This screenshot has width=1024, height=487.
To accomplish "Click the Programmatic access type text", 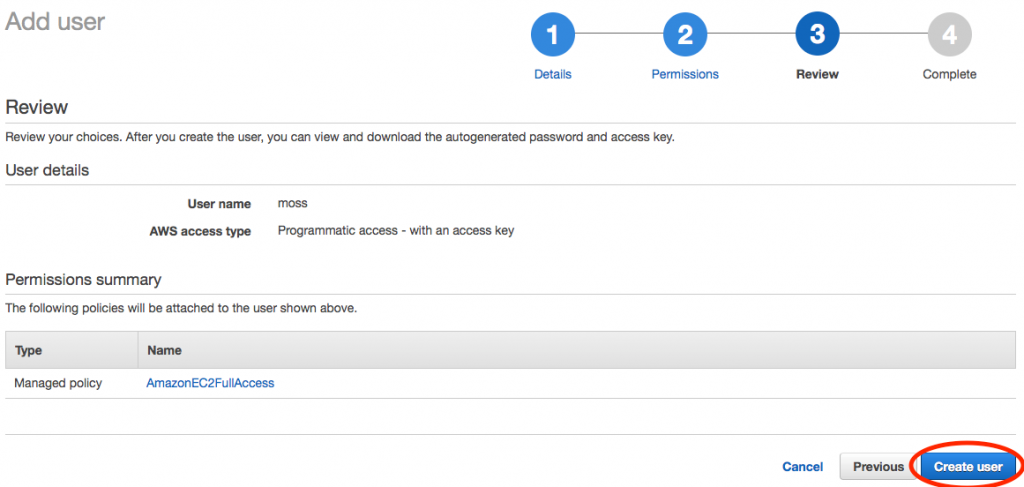I will [396, 230].
